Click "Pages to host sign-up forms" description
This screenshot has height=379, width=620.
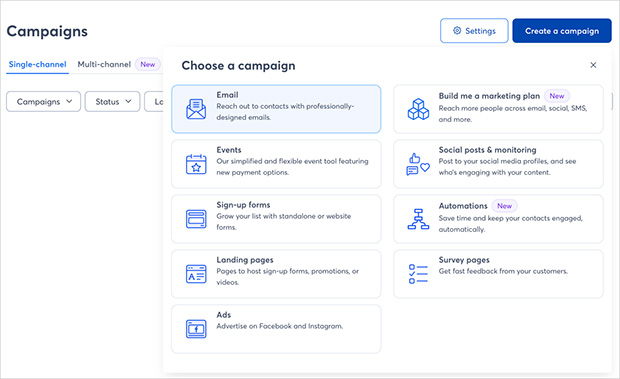pyautogui.click(x=287, y=277)
